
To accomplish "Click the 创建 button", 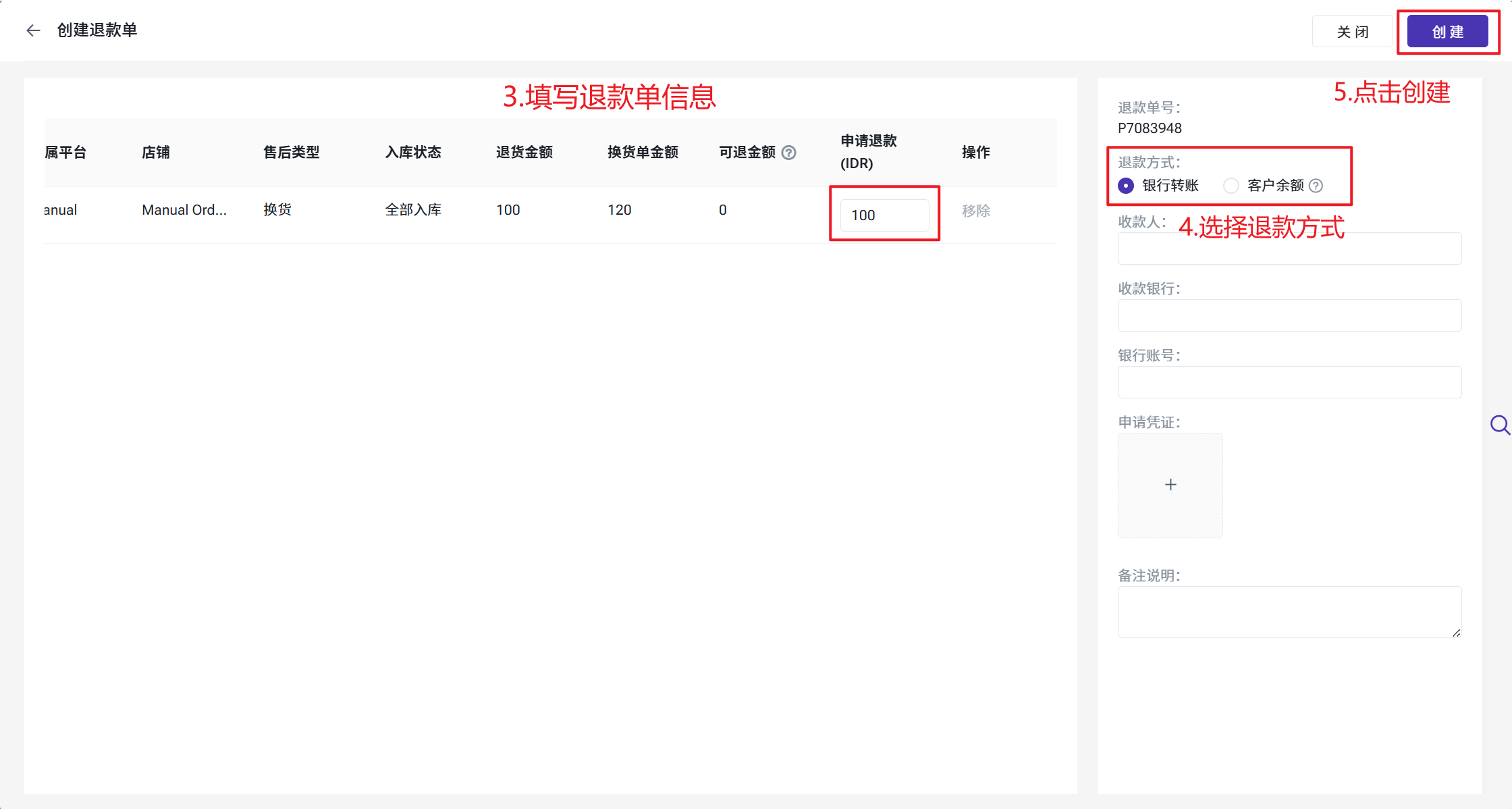I will tap(1447, 32).
